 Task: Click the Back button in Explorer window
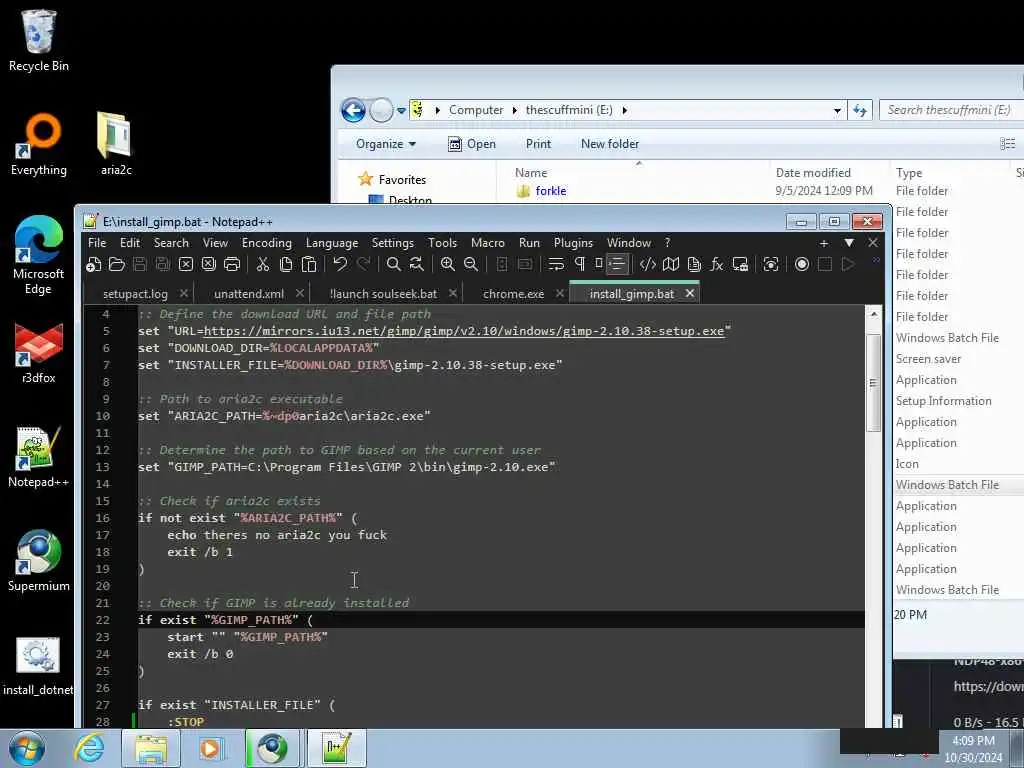[x=353, y=110]
